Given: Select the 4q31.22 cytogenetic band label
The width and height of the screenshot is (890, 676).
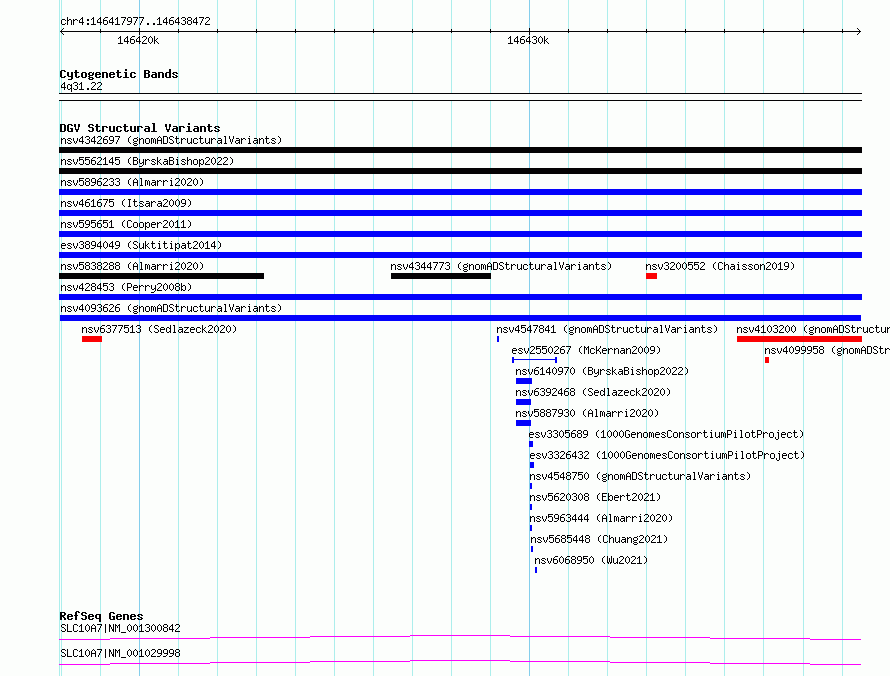Looking at the screenshot, I should pyautogui.click(x=81, y=86).
